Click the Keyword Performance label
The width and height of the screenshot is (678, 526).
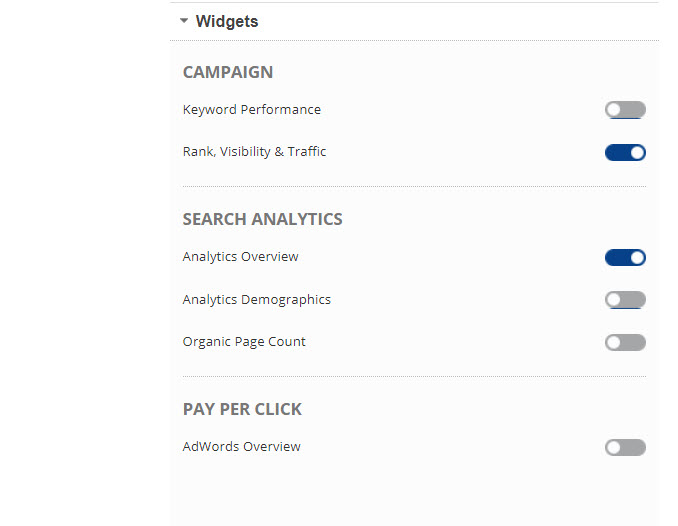point(252,110)
